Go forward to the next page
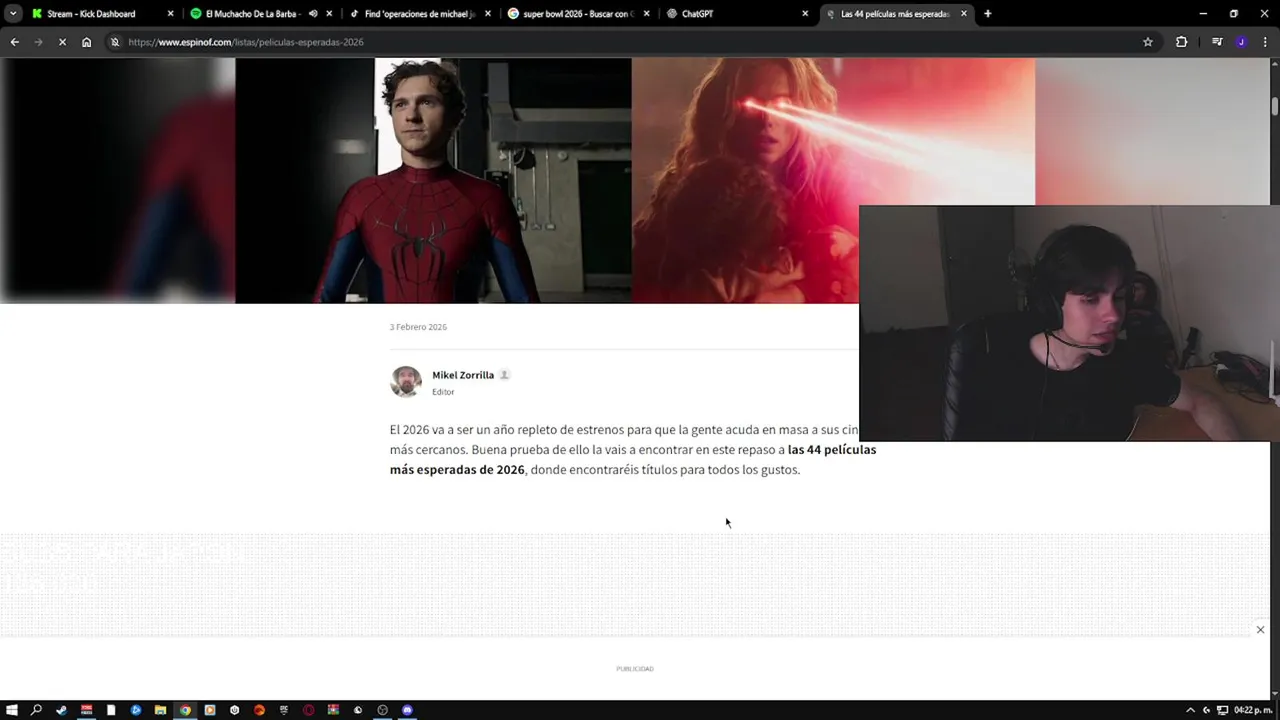 pos(38,42)
